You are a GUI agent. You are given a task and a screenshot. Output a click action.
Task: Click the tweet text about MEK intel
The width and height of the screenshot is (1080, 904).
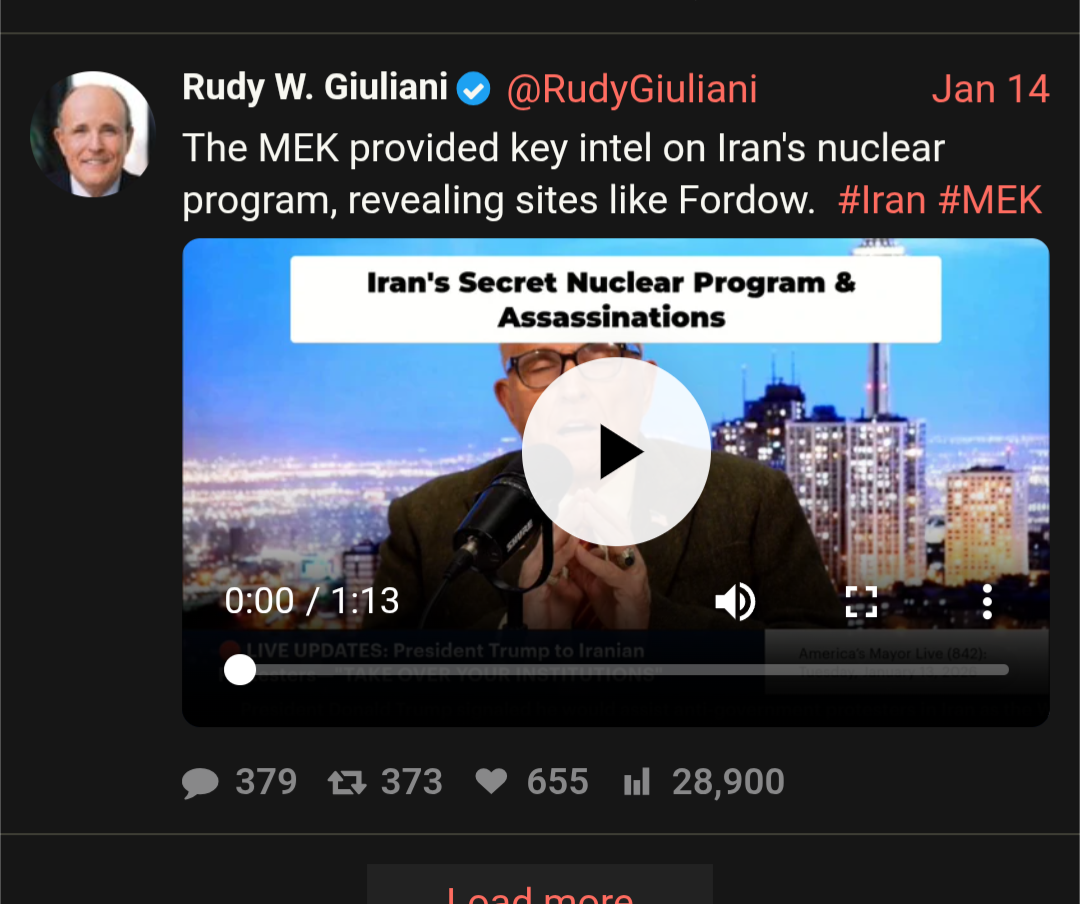click(x=563, y=174)
